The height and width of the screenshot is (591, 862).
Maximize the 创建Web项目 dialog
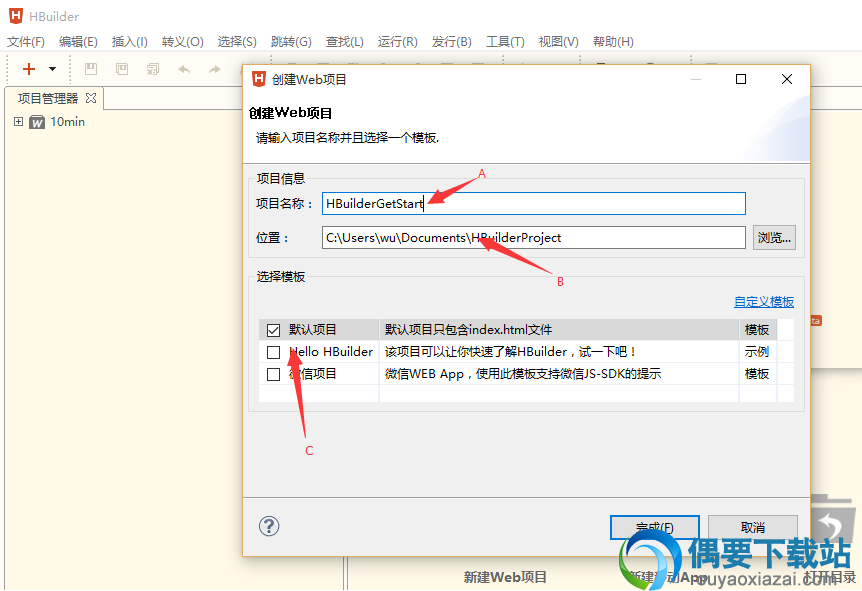point(741,79)
